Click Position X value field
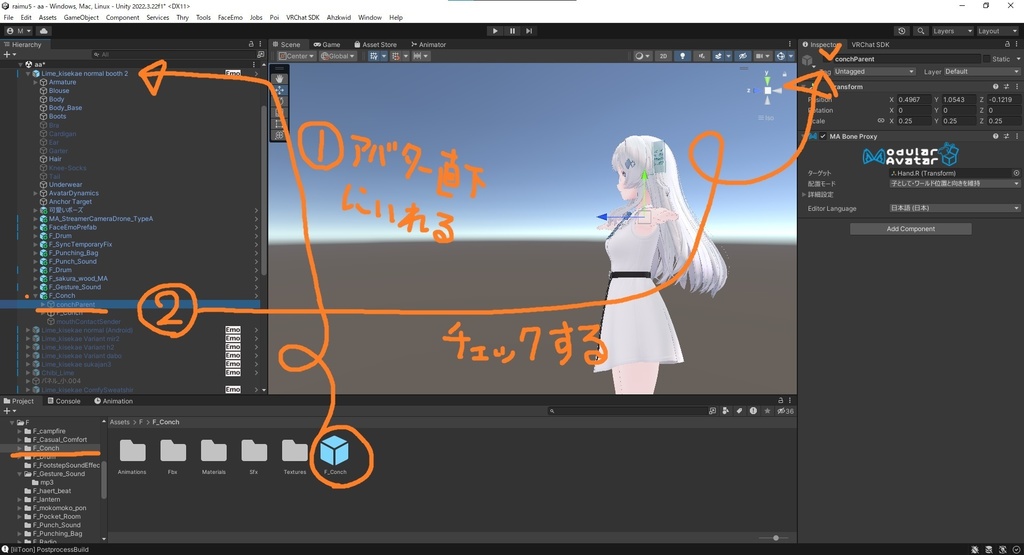 point(914,100)
